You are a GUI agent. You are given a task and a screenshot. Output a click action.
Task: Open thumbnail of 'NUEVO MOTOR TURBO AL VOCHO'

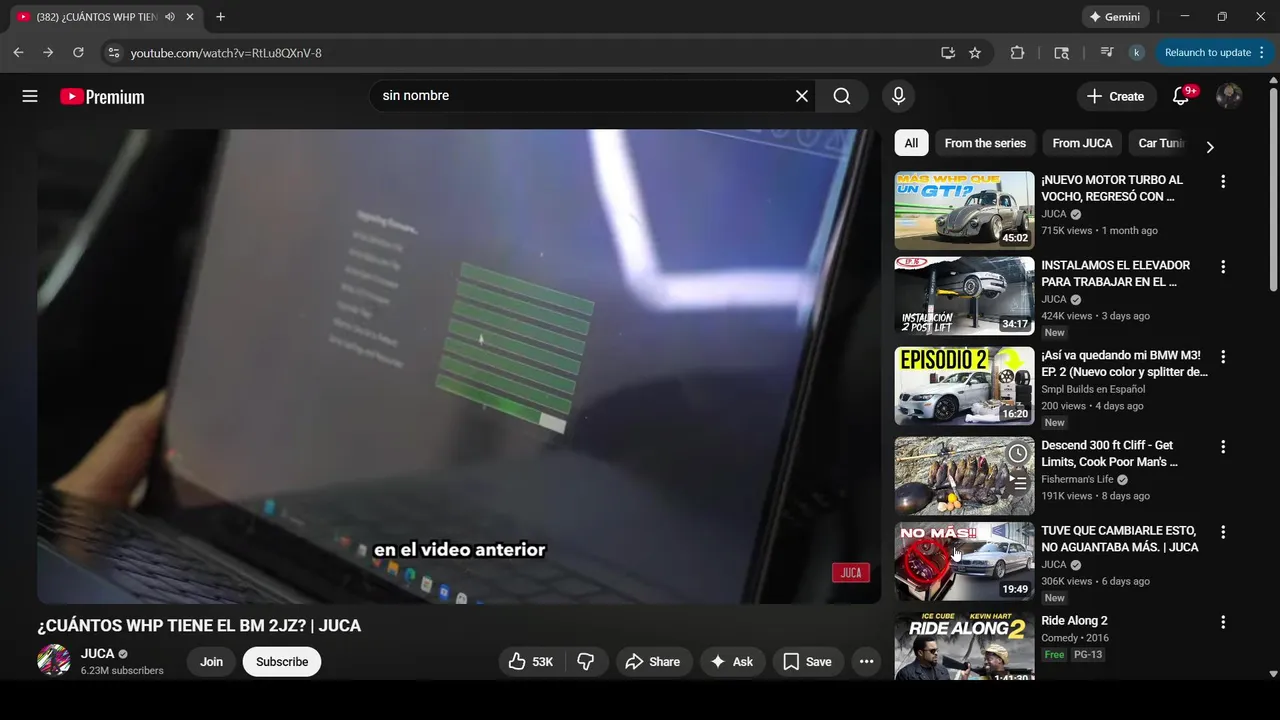tap(964, 210)
